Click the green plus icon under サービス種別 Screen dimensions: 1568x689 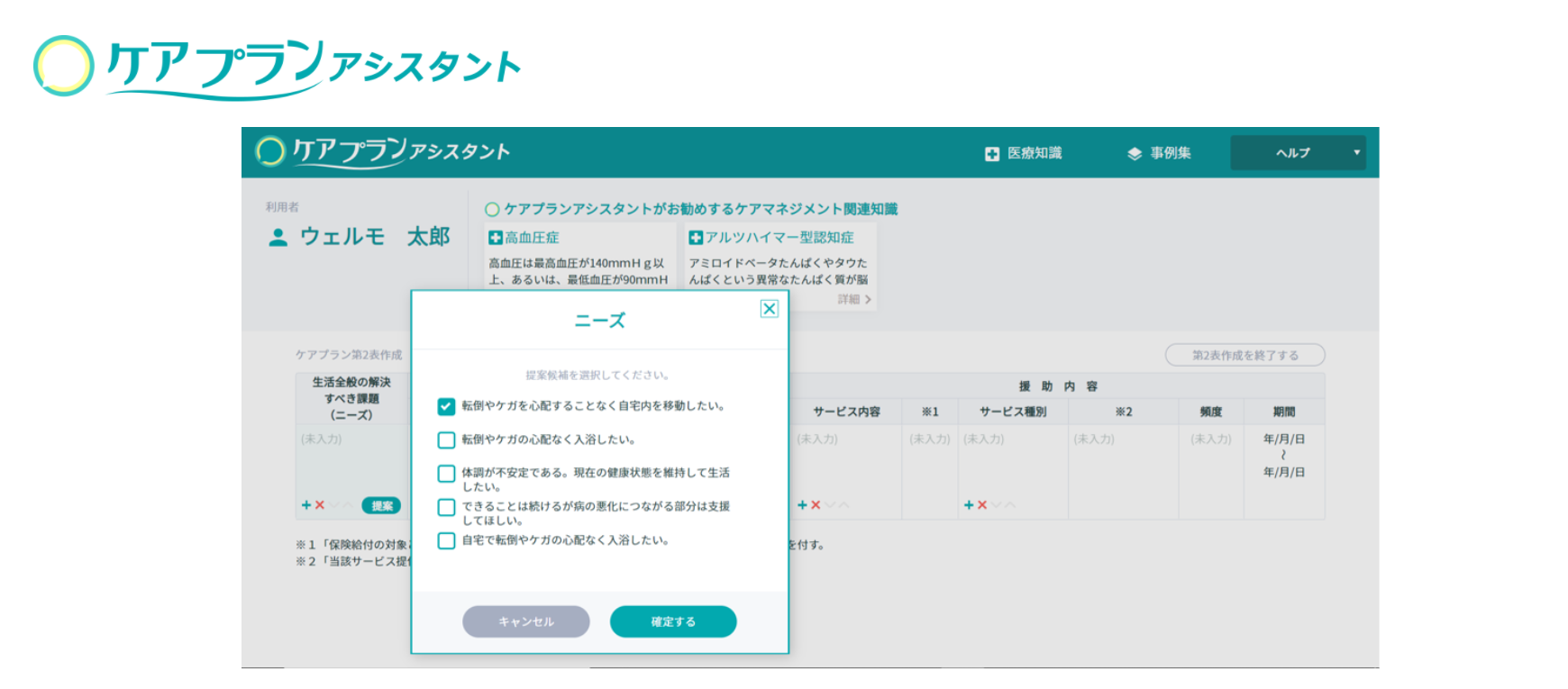(x=969, y=505)
